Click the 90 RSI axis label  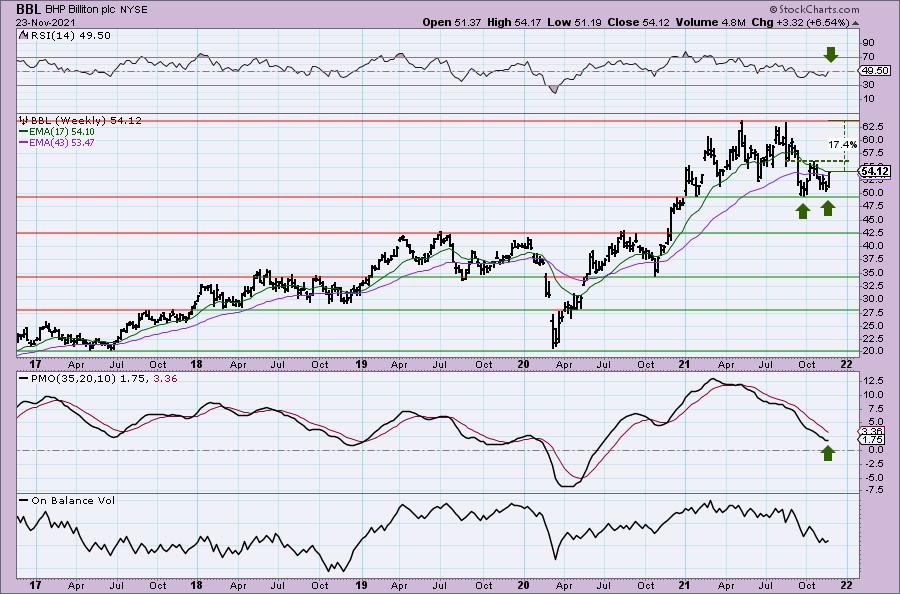click(868, 43)
